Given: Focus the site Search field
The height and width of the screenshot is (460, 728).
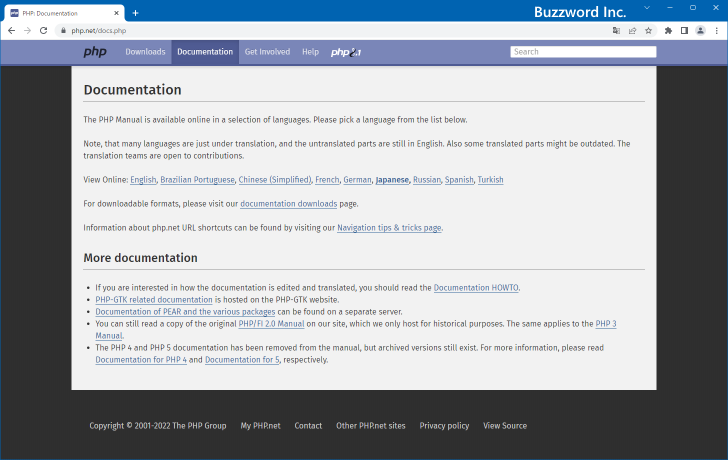Looking at the screenshot, I should tap(583, 52).
